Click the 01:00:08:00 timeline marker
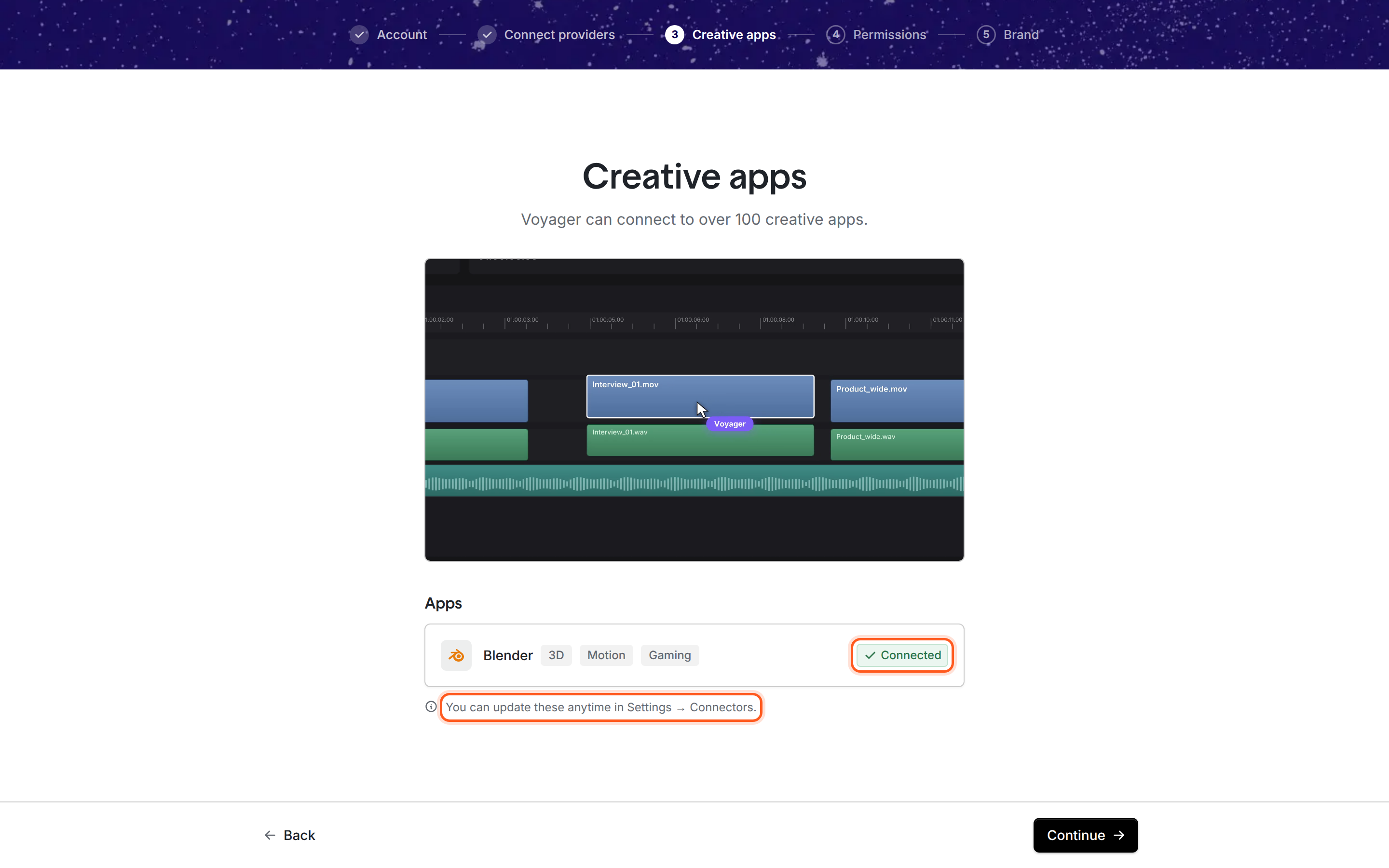Screen dimensions: 1389x868 (x=778, y=320)
